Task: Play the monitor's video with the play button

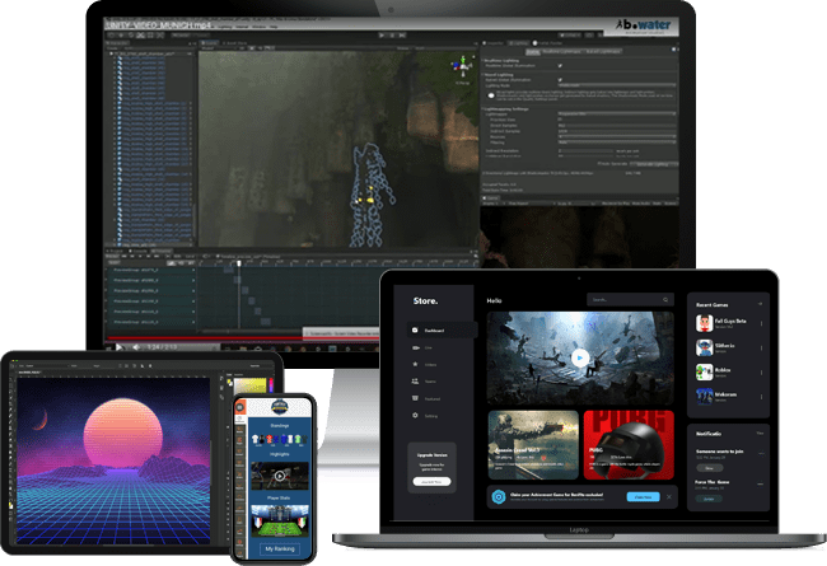Action: (119, 347)
